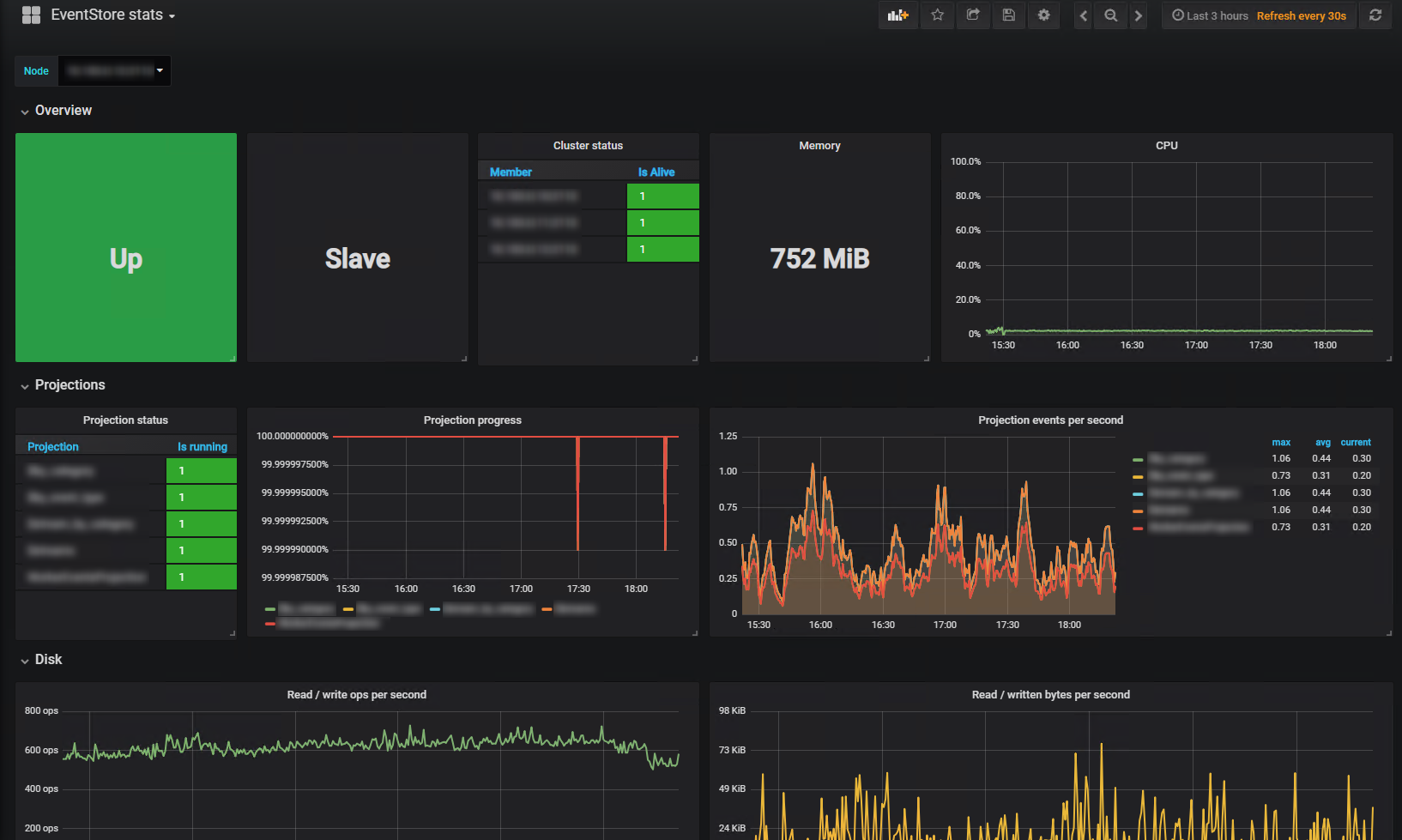Save the dashboard with disk icon
1402x840 pixels.
coord(1008,15)
